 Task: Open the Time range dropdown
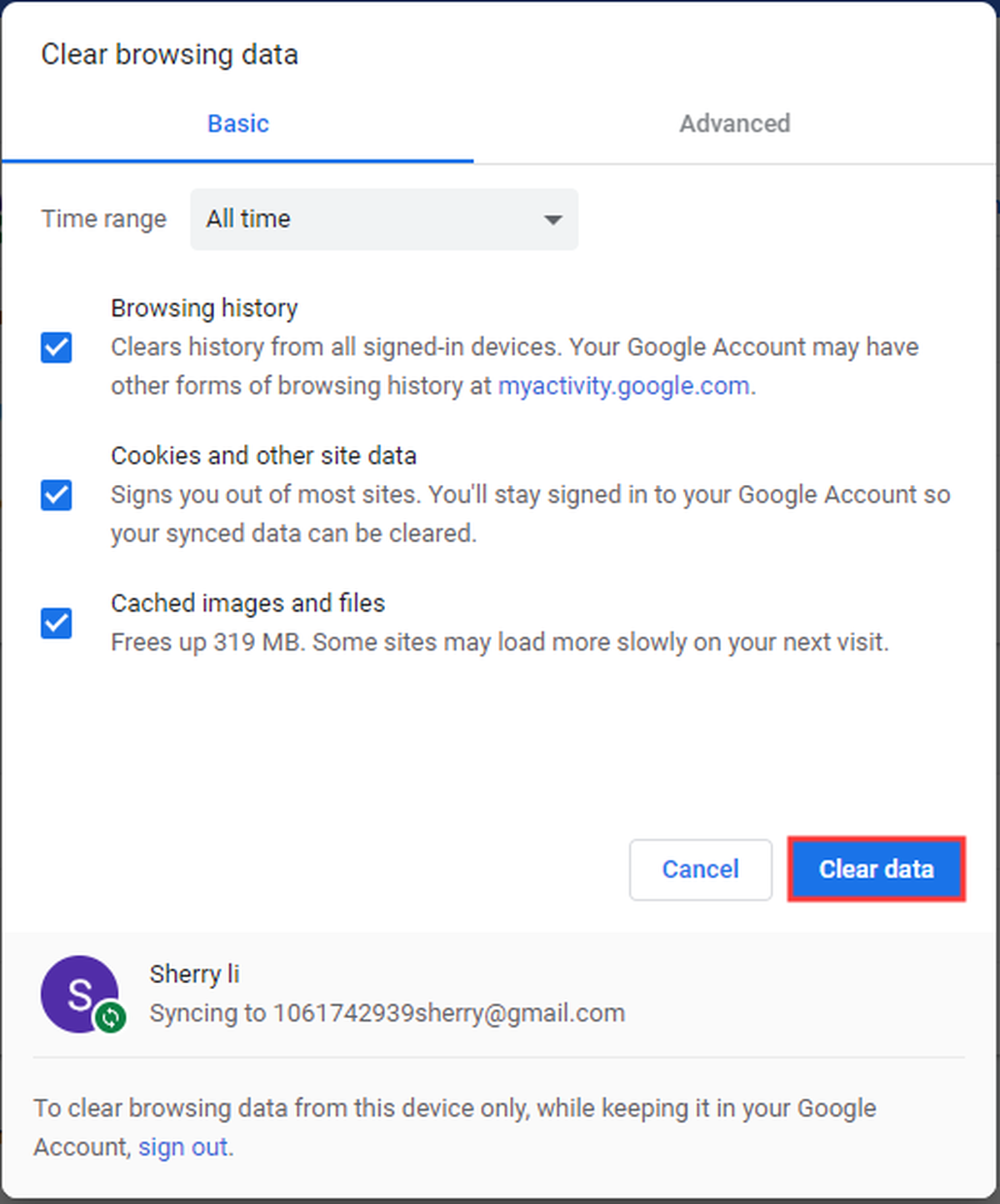[x=384, y=219]
